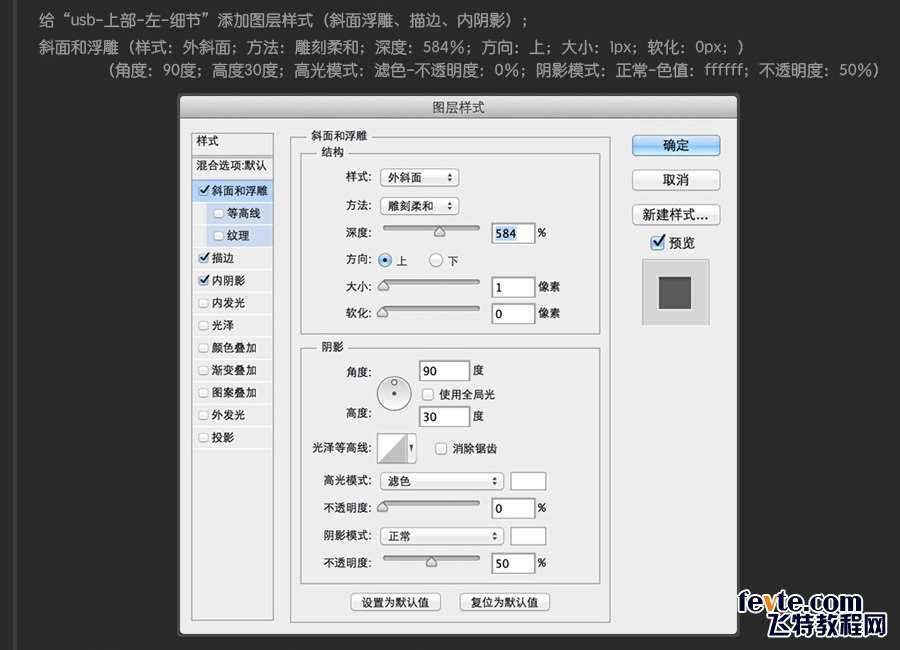
Task: Click the 深度 slider handle
Action: coord(440,231)
